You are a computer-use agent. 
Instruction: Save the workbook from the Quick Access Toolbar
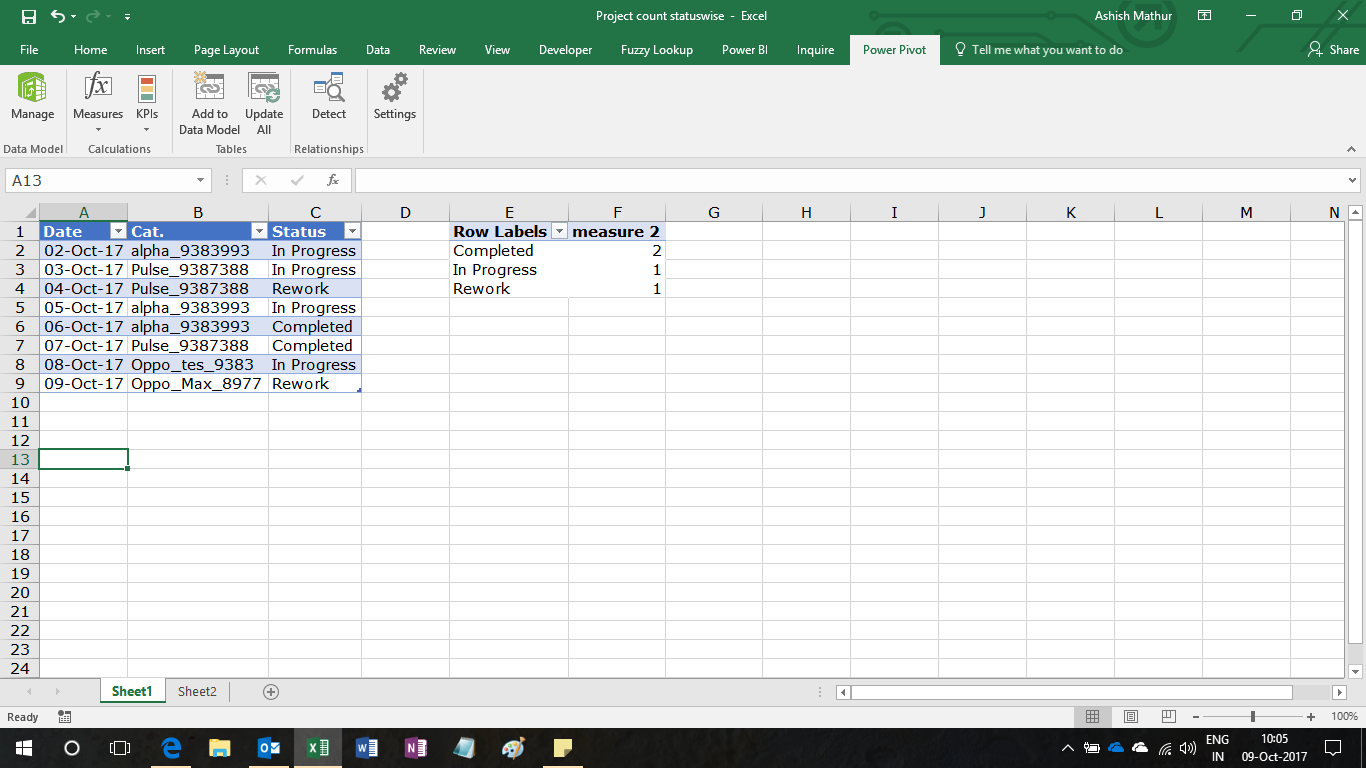click(x=29, y=16)
